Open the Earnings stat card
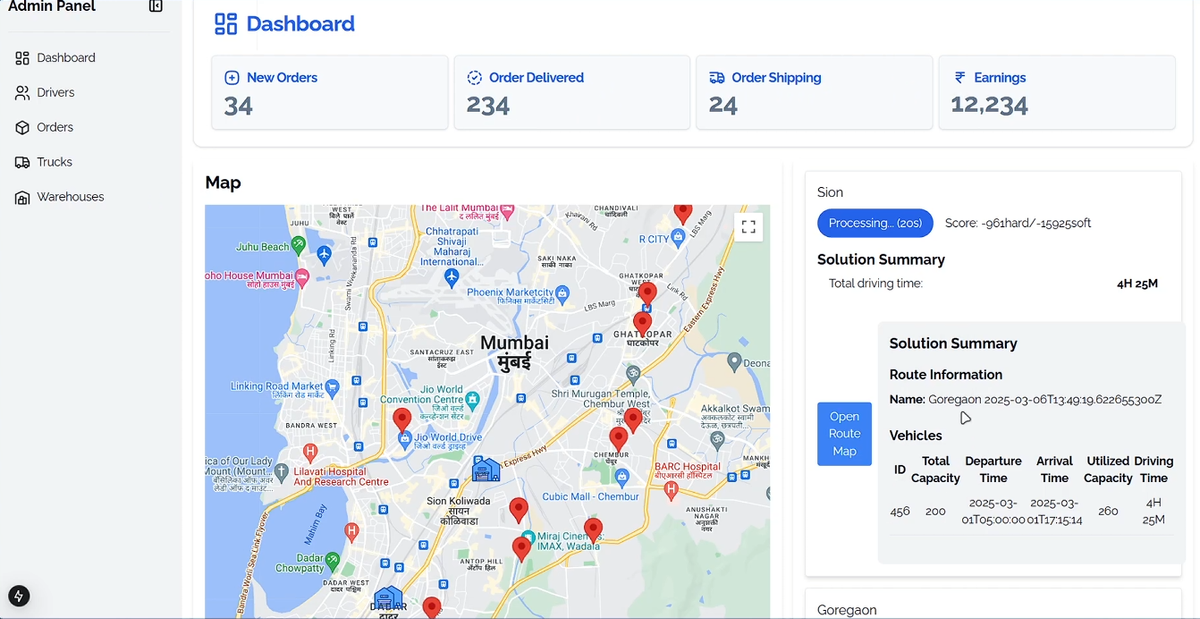 coord(1056,92)
